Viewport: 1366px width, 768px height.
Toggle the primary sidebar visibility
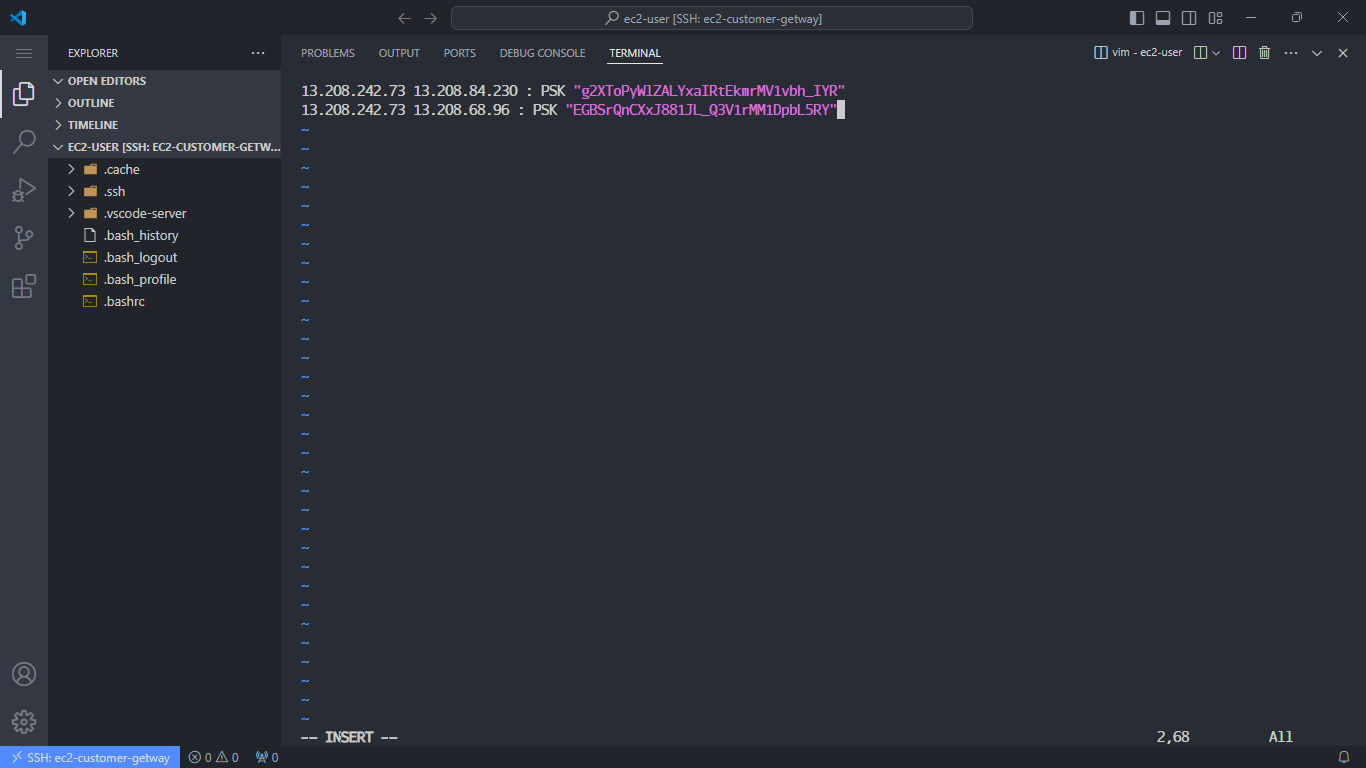[1136, 17]
